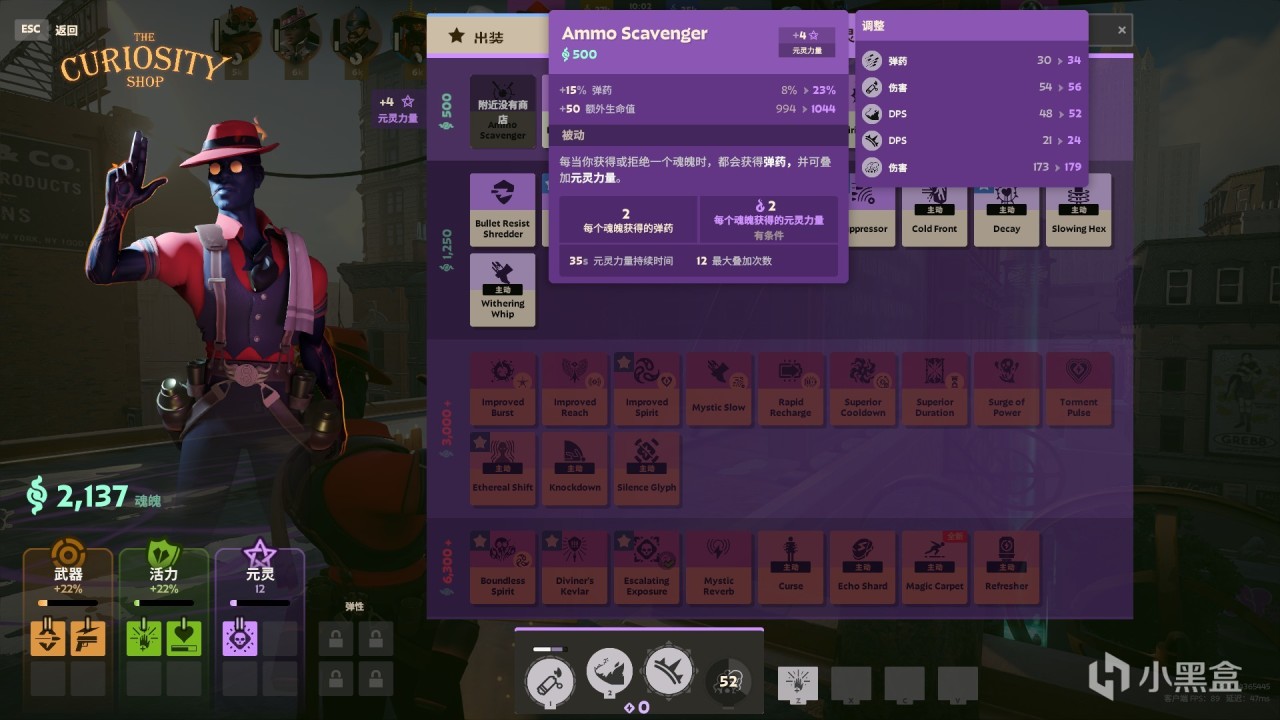Select the Bullet Resist Shredder item
The width and height of the screenshot is (1280, 720).
pyautogui.click(x=503, y=210)
